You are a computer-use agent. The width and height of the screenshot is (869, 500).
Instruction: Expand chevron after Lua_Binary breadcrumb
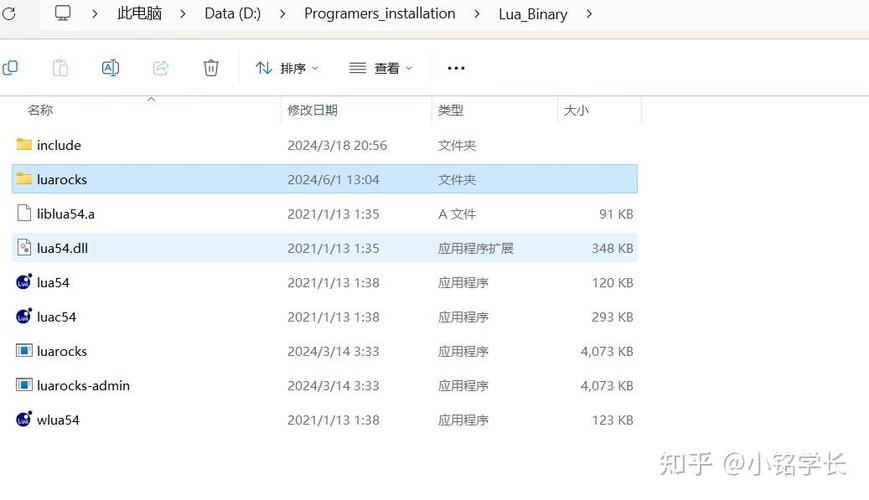click(x=589, y=14)
